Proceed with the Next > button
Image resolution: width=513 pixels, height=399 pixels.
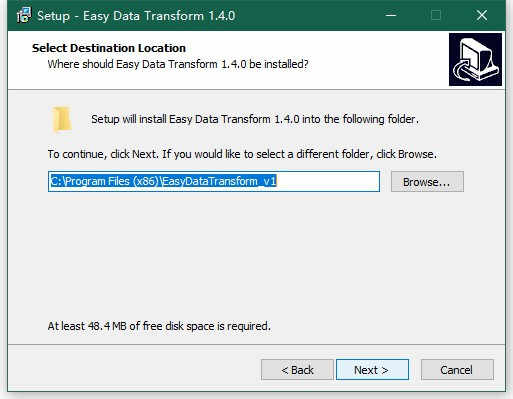(372, 370)
